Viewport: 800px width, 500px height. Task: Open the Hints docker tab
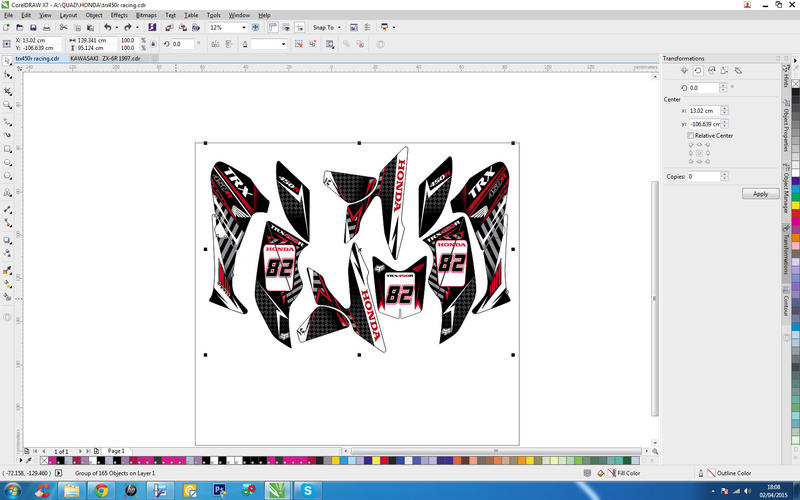click(x=786, y=78)
